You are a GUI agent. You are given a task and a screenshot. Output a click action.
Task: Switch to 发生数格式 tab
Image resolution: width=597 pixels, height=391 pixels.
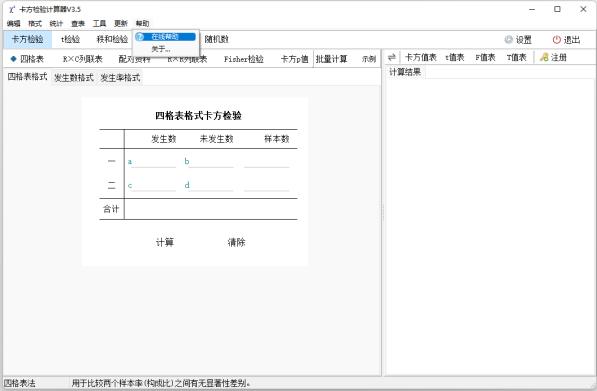coord(74,78)
